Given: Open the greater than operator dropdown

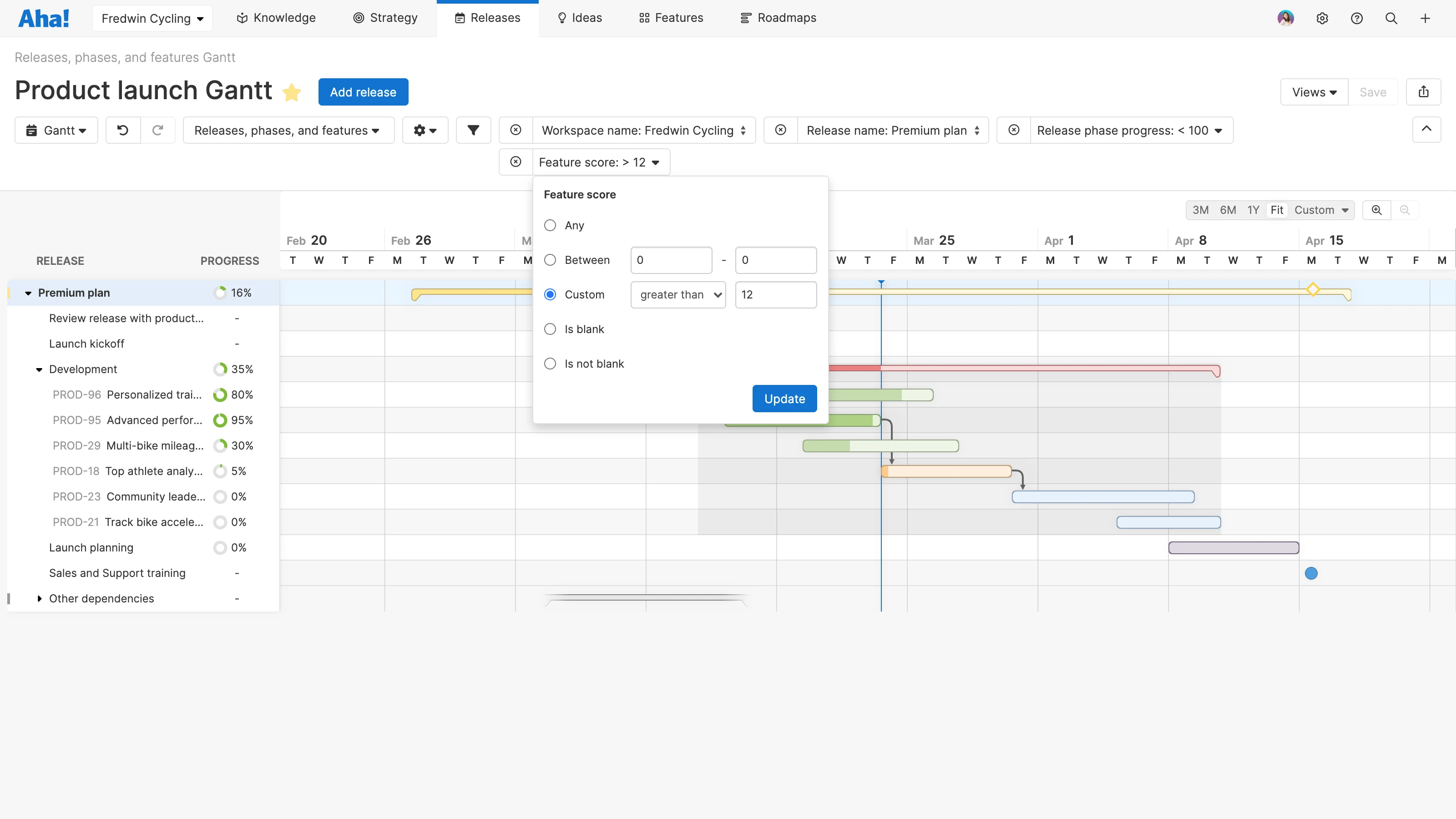Looking at the screenshot, I should coord(677,294).
